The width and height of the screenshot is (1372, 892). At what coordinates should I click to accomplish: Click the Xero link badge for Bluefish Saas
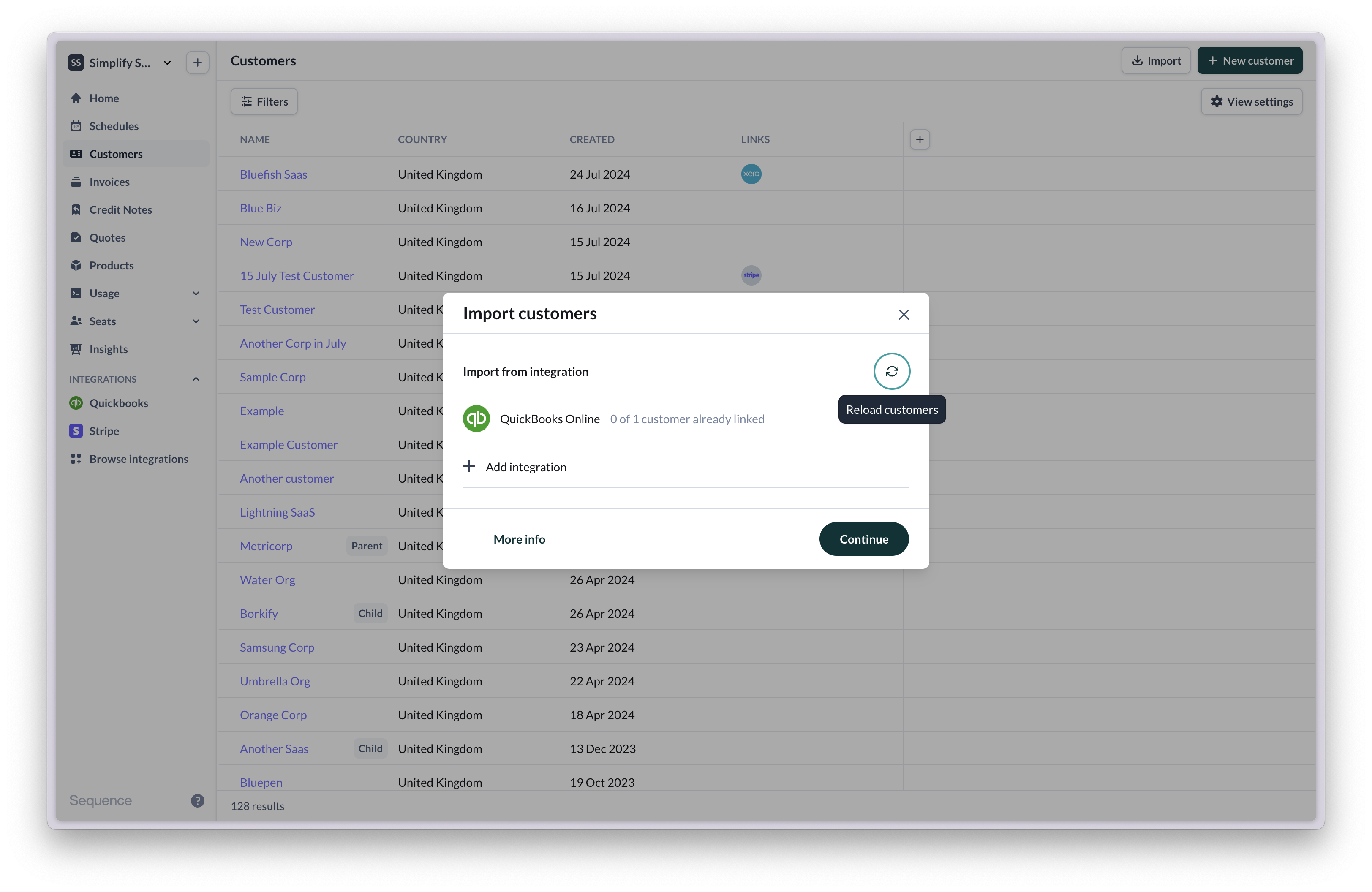tap(751, 174)
